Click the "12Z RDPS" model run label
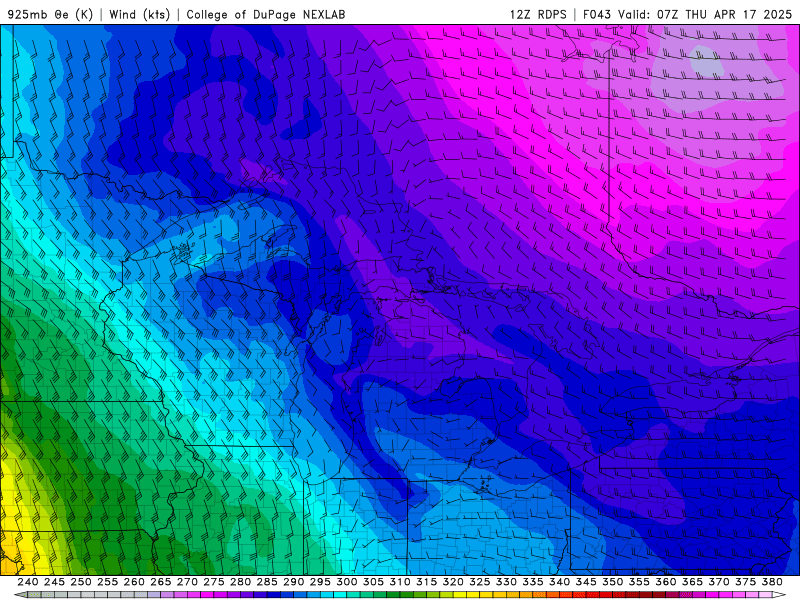800x600 pixels. pyautogui.click(x=538, y=14)
